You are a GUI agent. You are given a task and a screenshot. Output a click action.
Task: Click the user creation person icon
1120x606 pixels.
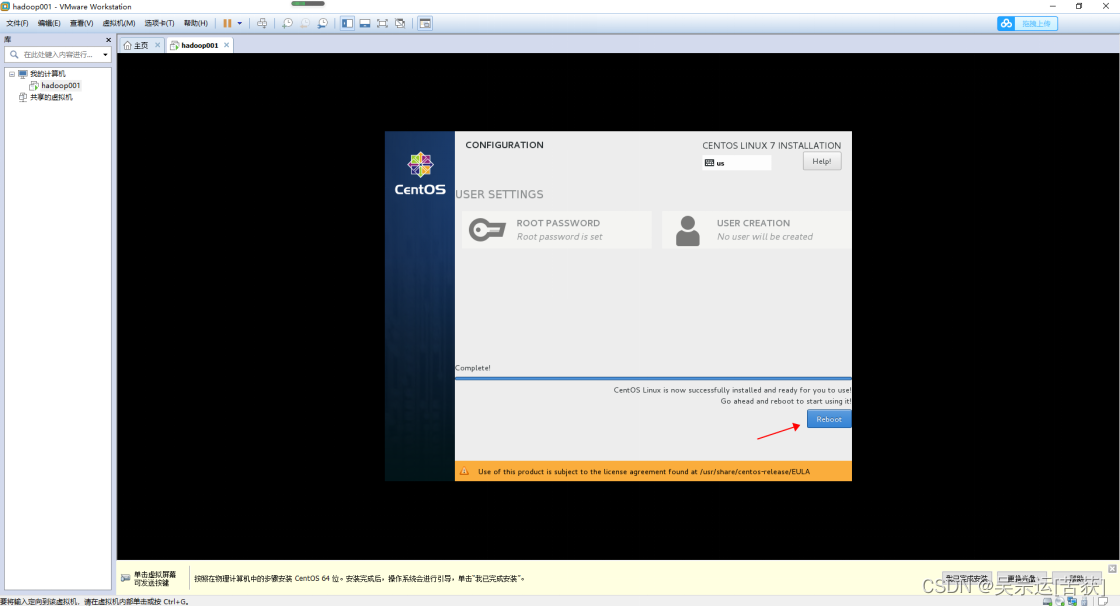click(x=688, y=230)
